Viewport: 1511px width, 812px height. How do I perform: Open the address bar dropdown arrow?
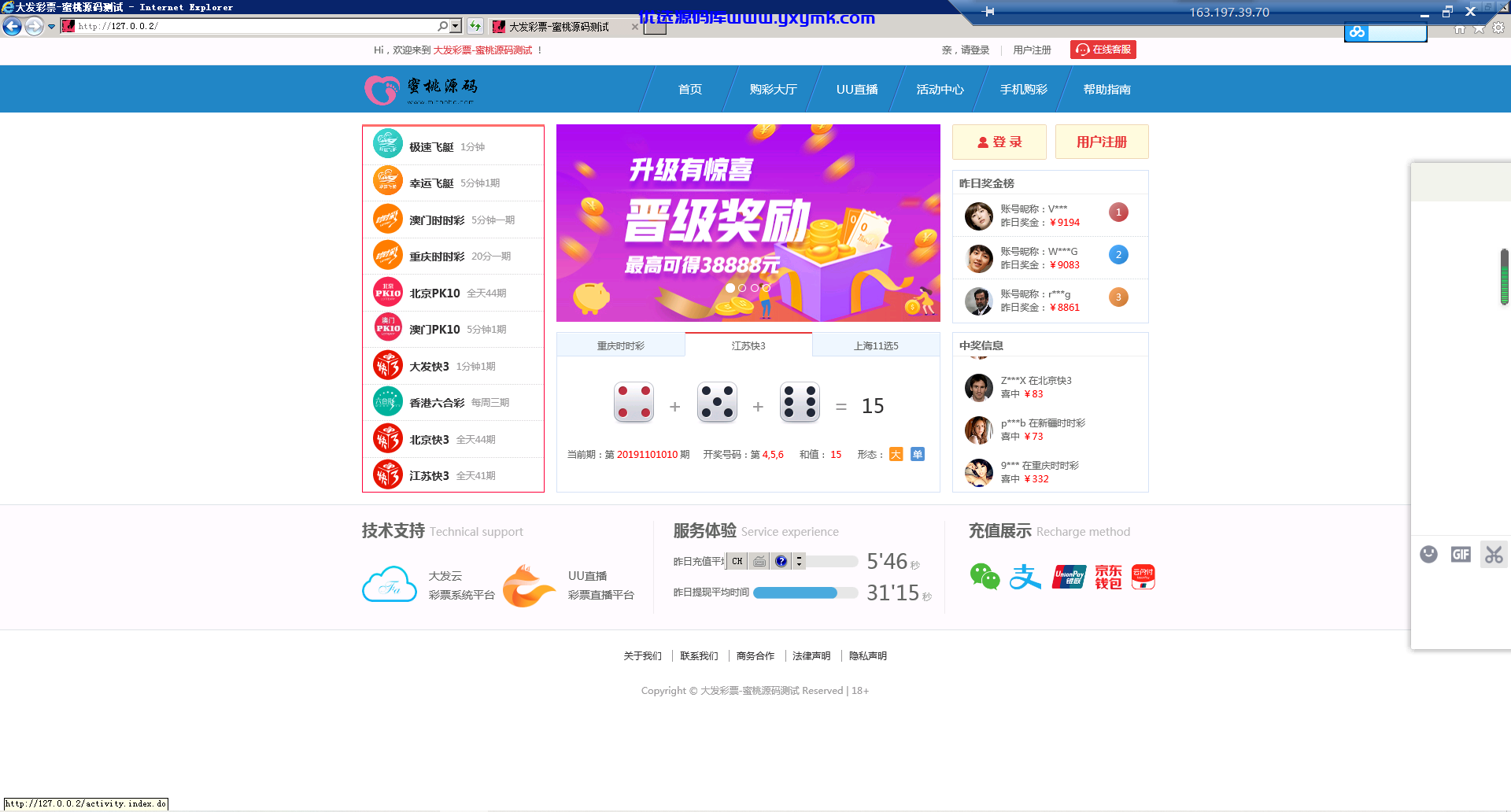[456, 26]
